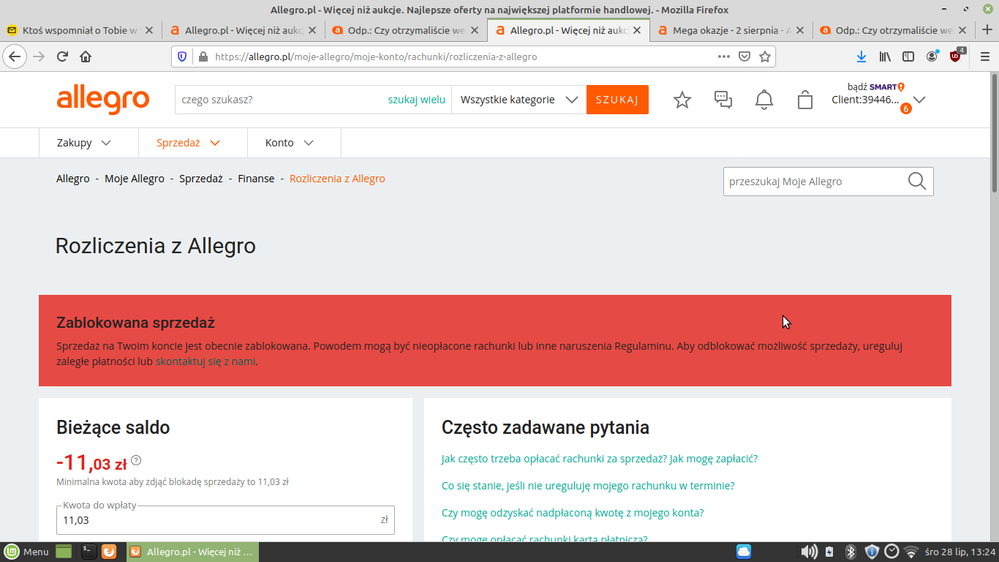999x562 pixels.
Task: Click the help question mark next to balance
Action: (136, 460)
